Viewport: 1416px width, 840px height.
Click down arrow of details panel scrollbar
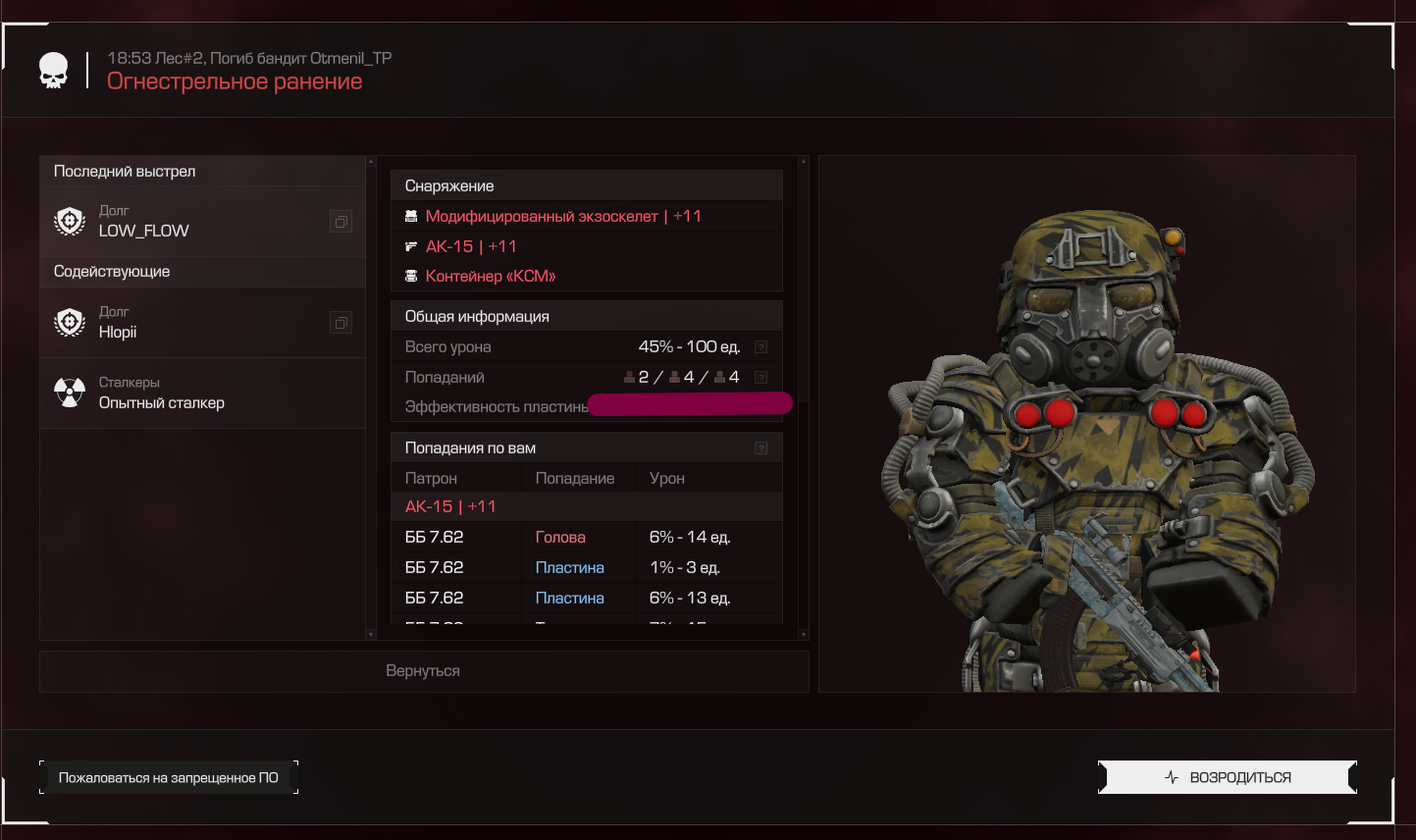pyautogui.click(x=804, y=635)
